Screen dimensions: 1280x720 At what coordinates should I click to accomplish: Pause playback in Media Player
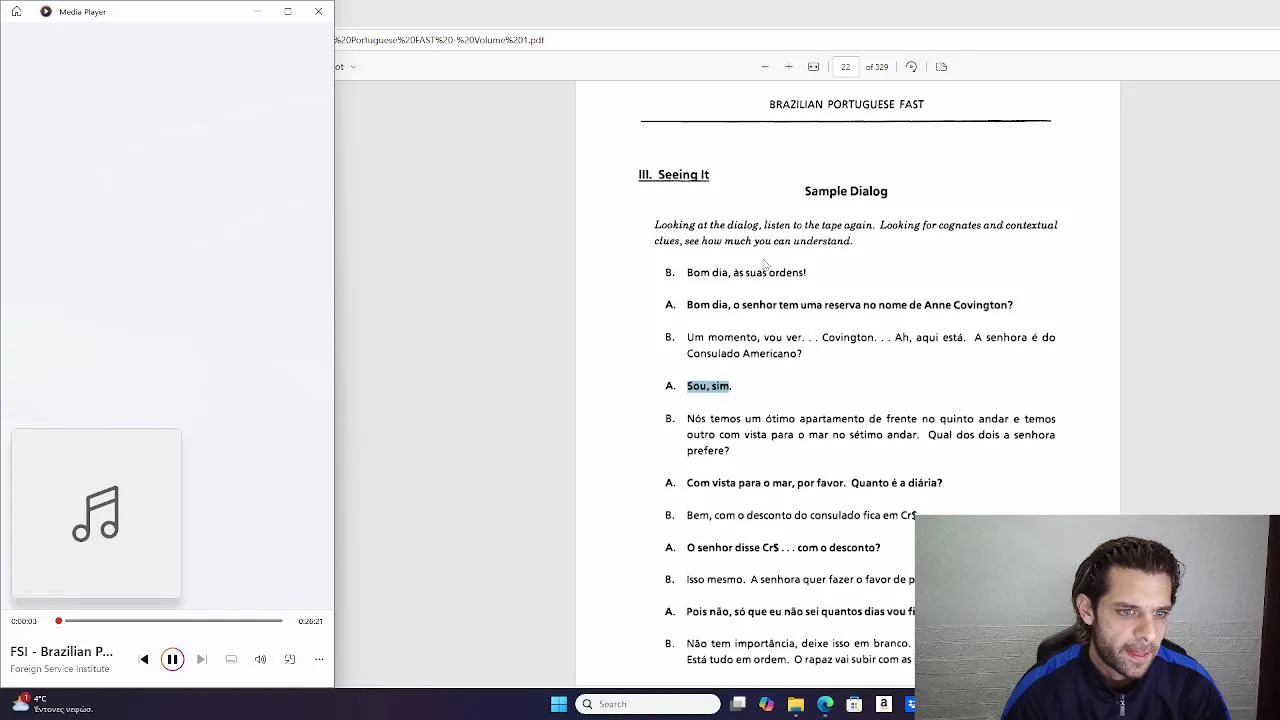pos(172,660)
